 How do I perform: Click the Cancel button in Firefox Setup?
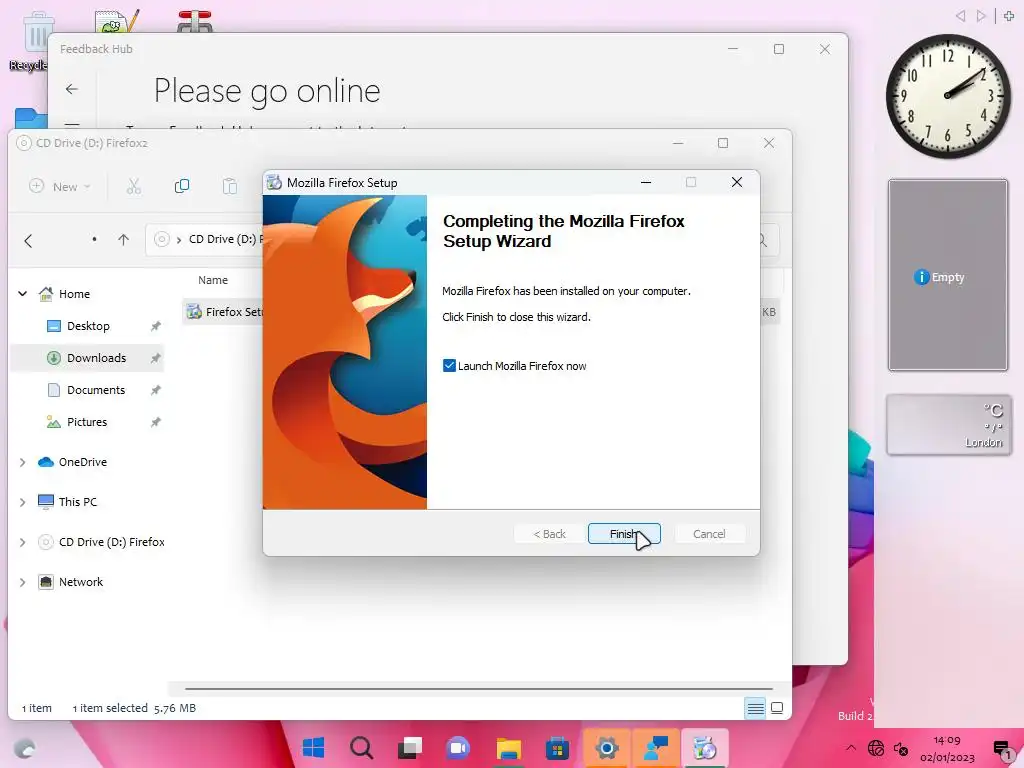point(709,534)
